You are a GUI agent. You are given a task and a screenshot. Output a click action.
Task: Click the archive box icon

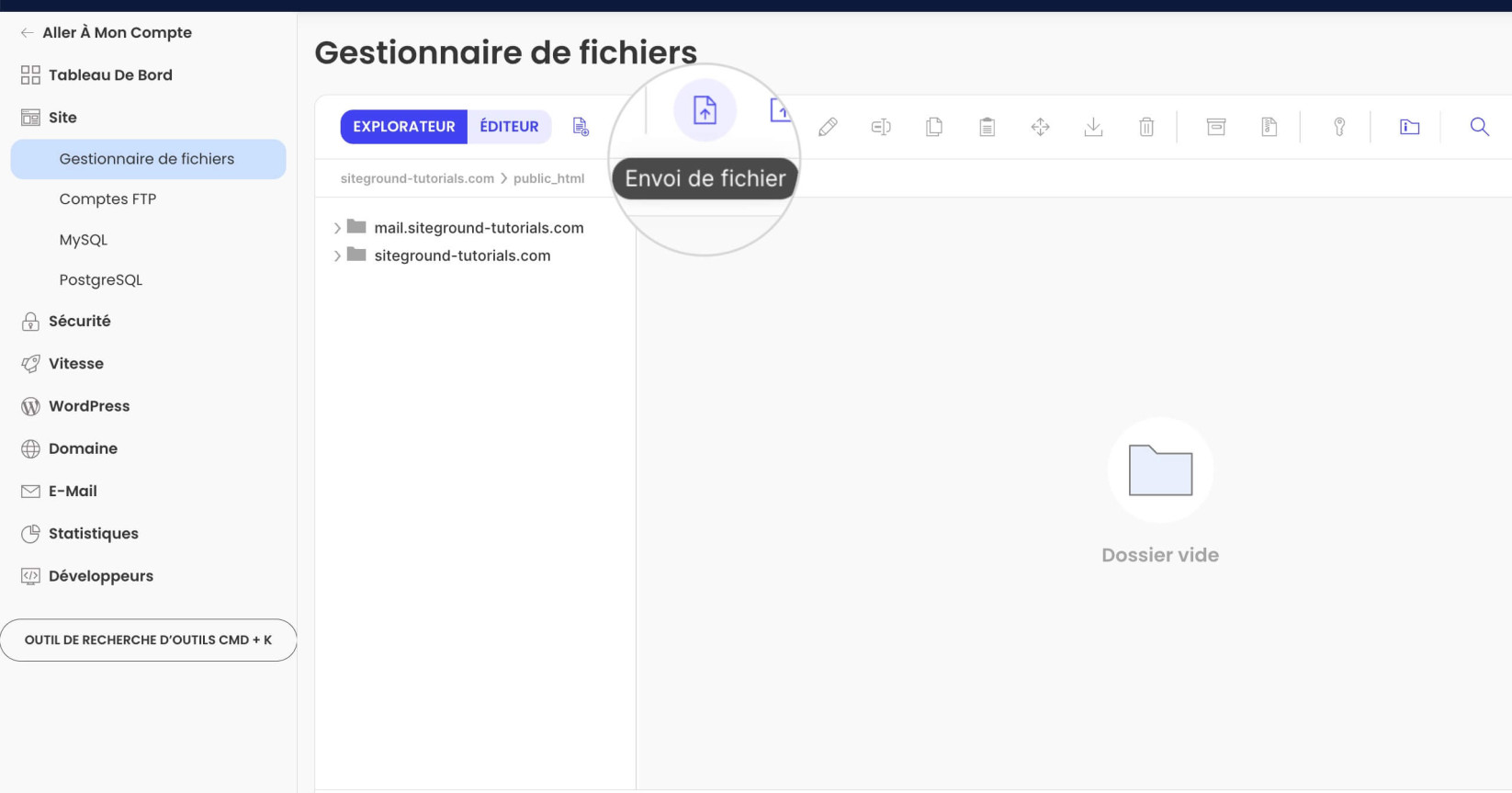pyautogui.click(x=1216, y=127)
